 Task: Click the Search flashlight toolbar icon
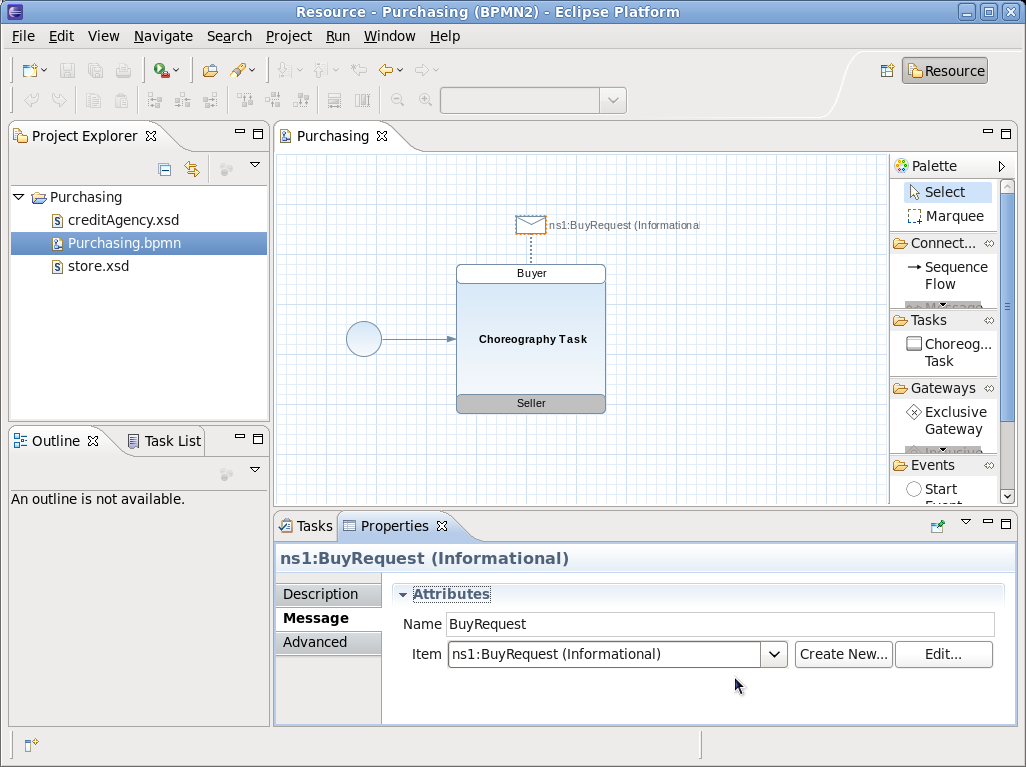click(238, 70)
